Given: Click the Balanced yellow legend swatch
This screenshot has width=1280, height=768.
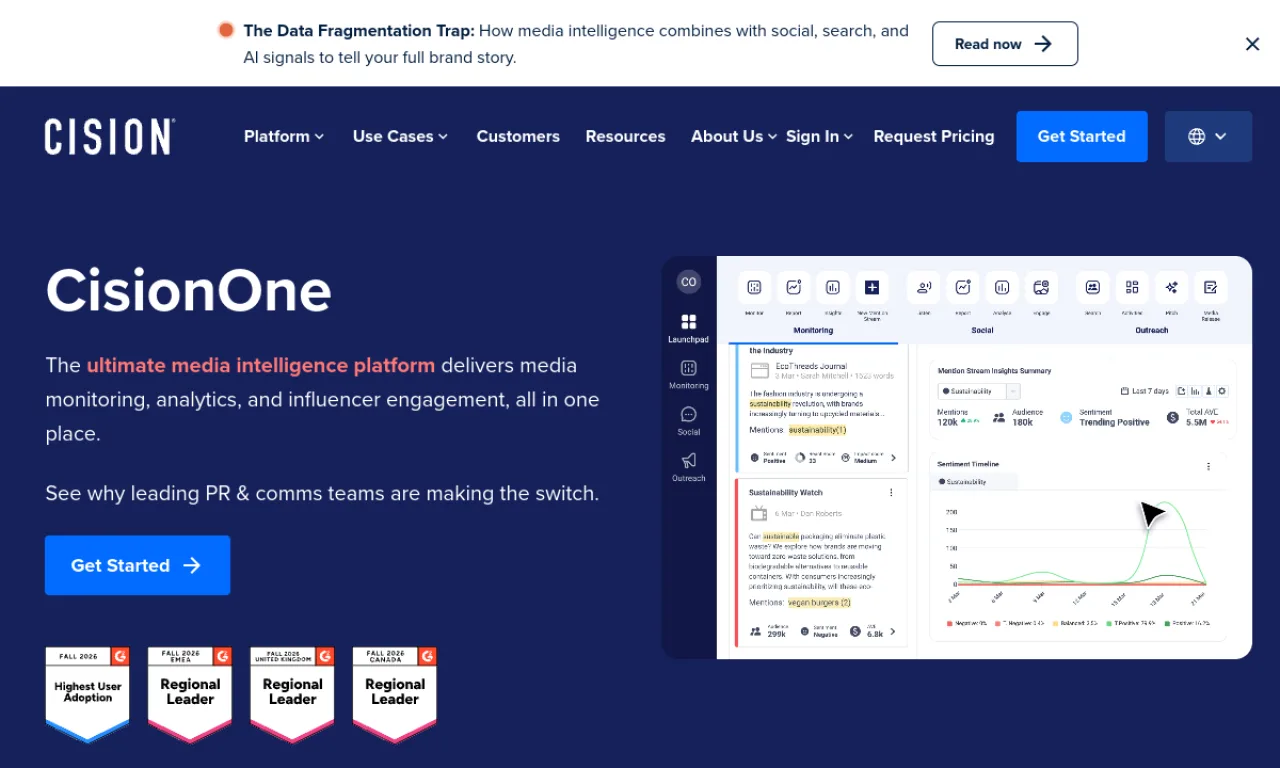Looking at the screenshot, I should click(1055, 623).
